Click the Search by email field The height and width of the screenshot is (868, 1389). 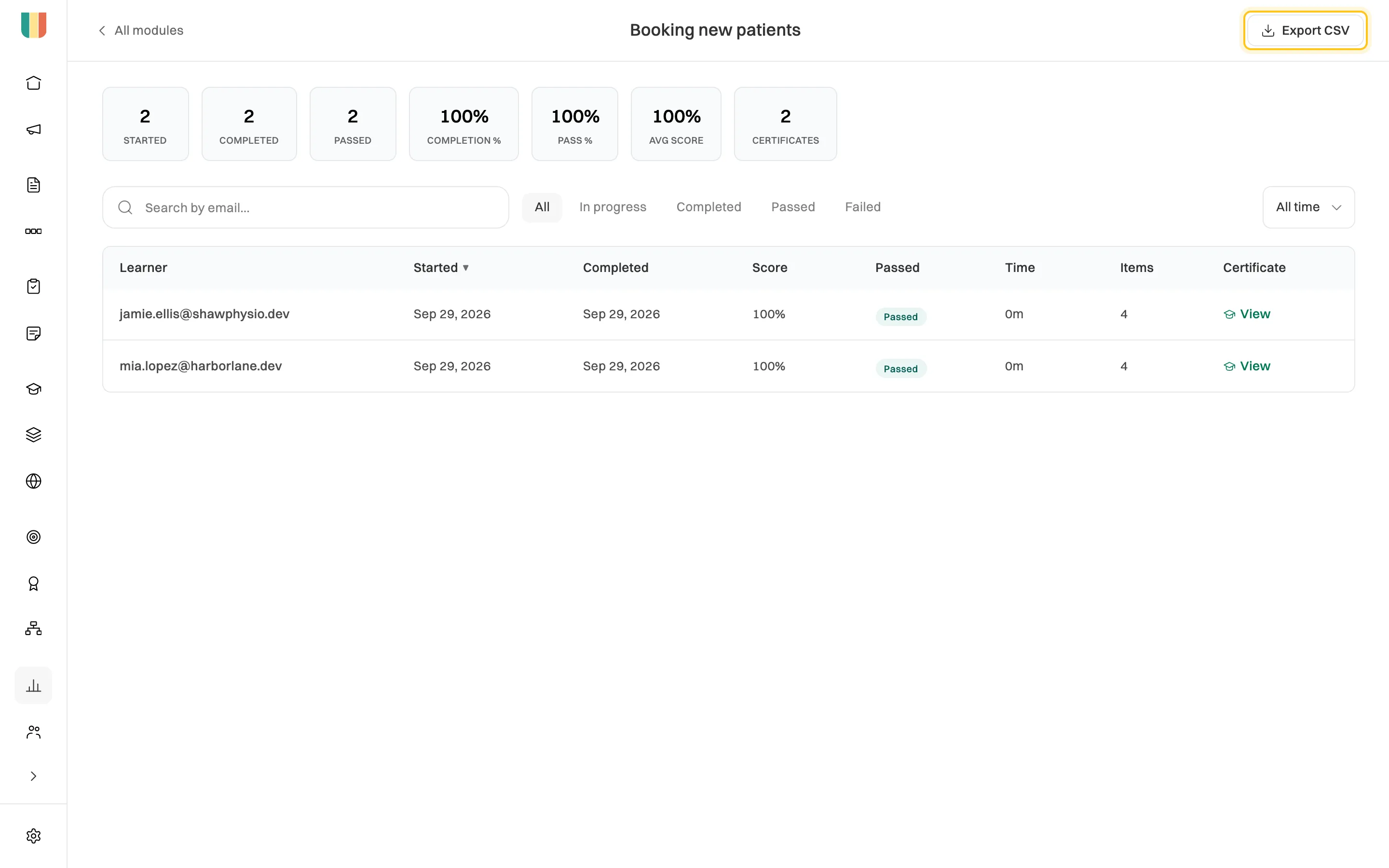305,207
